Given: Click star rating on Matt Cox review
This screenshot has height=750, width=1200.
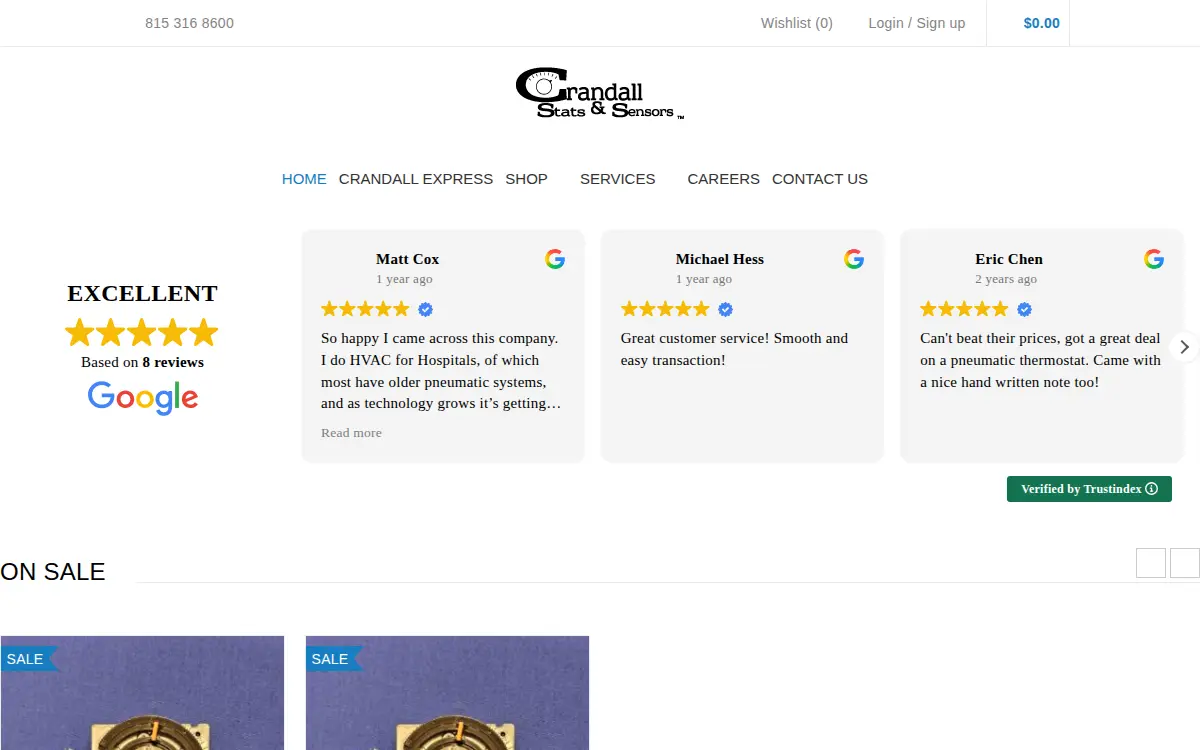Looking at the screenshot, I should pos(366,309).
